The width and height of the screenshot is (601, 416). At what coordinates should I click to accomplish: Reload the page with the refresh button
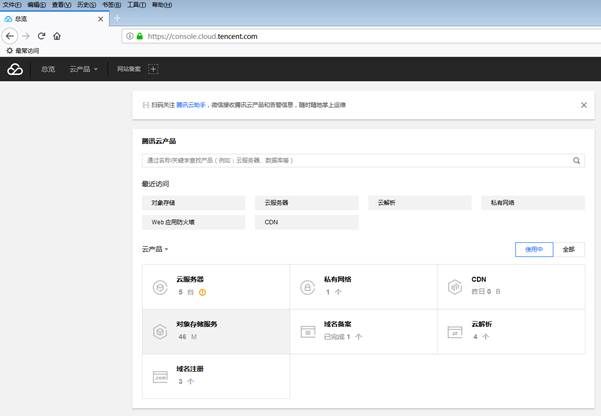click(41, 36)
